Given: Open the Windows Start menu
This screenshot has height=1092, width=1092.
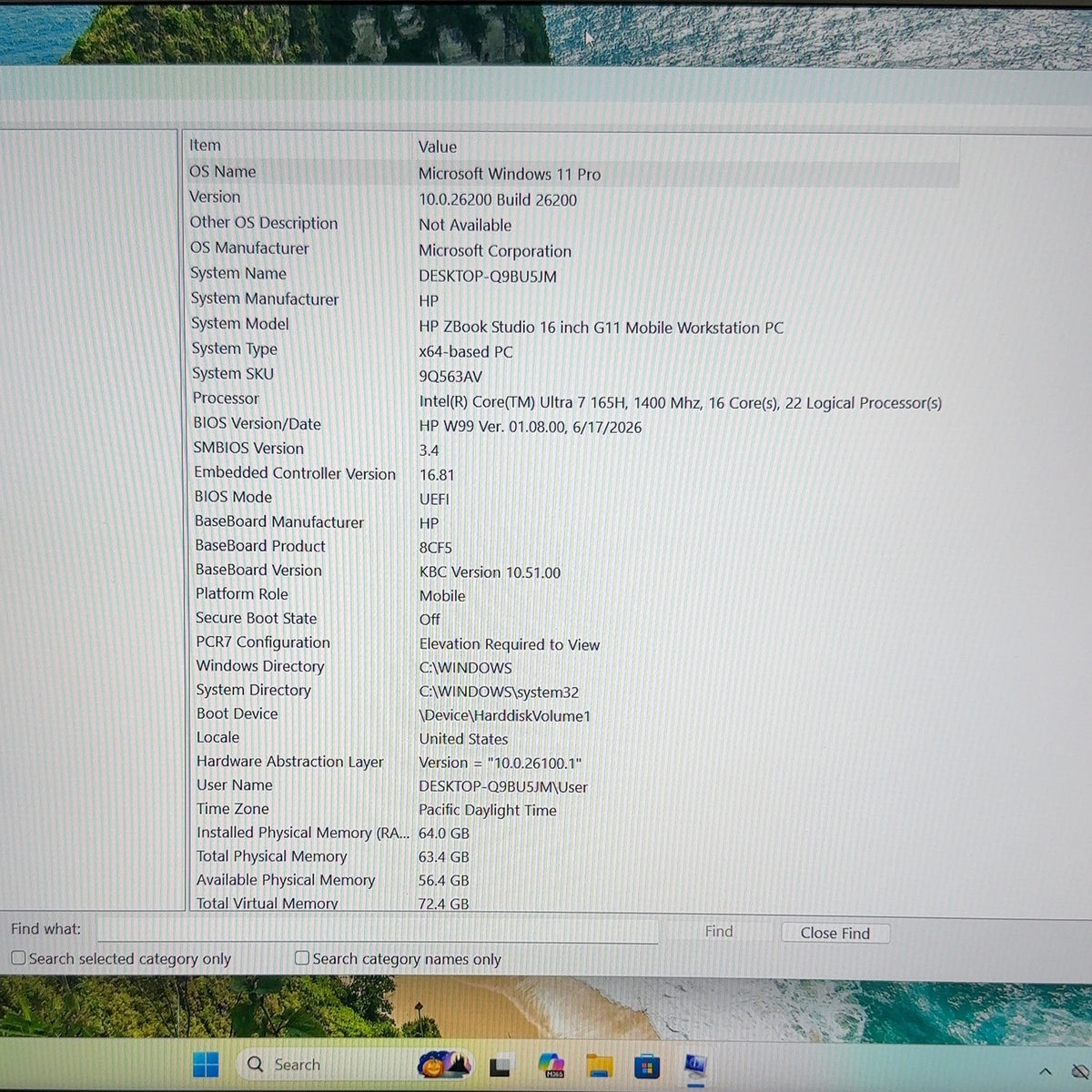Looking at the screenshot, I should [x=206, y=1065].
